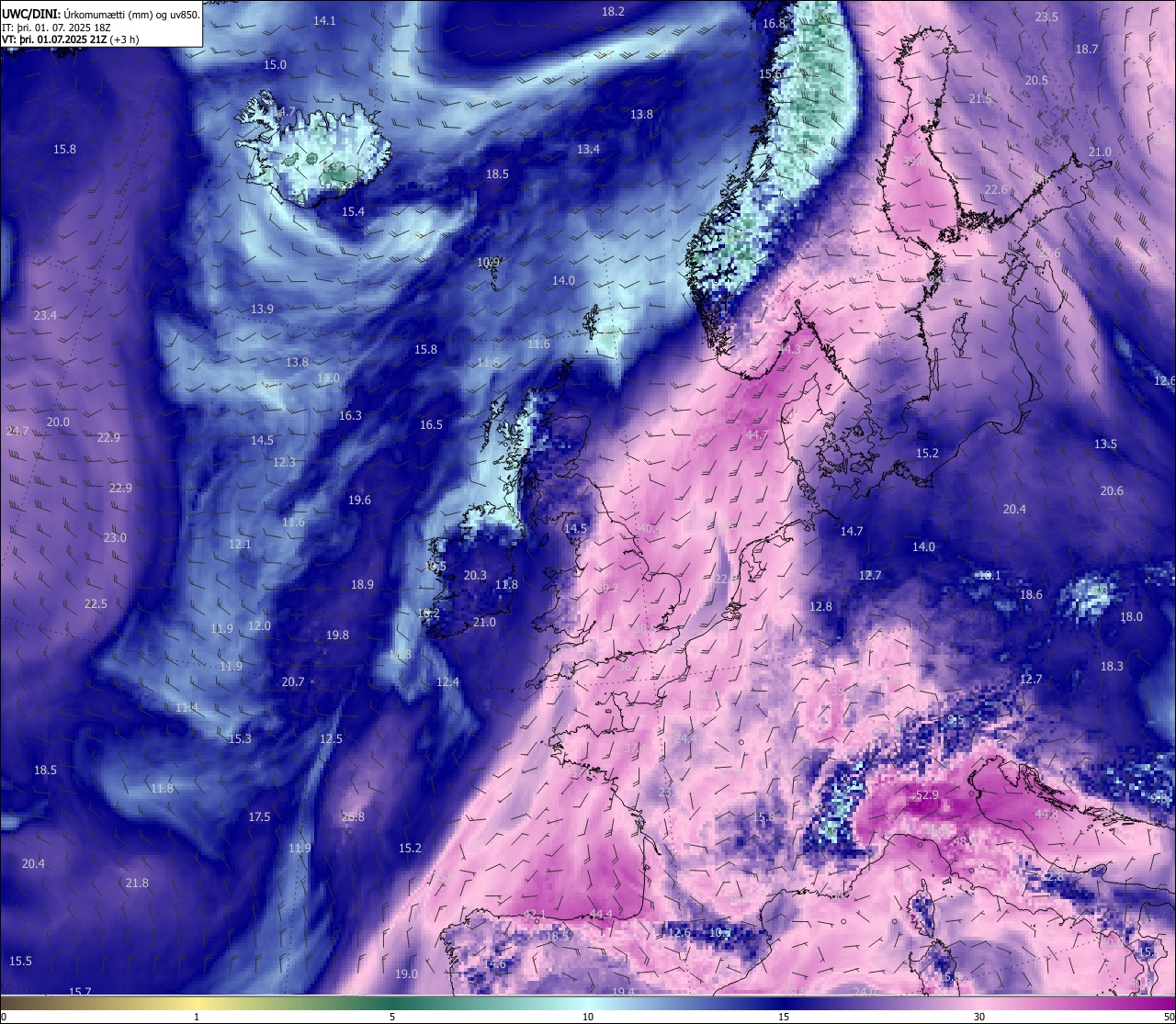Click the 21.8 value label
Viewport: 1176px width, 1024px height.
pos(137,883)
